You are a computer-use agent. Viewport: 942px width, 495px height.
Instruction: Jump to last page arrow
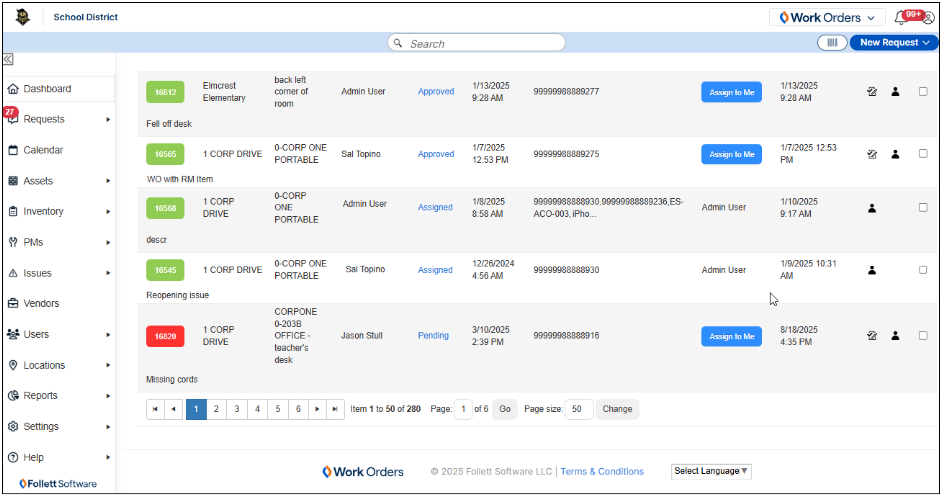click(x=335, y=409)
